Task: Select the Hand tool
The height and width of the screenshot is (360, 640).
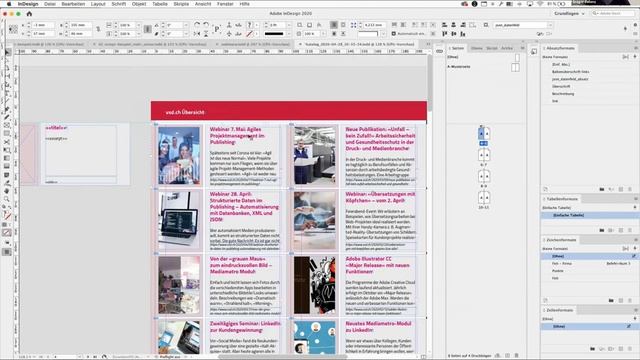Action: (7, 191)
